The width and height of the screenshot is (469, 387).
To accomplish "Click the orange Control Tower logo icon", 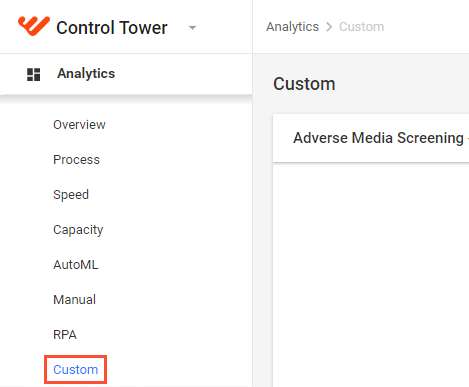I will [34, 25].
